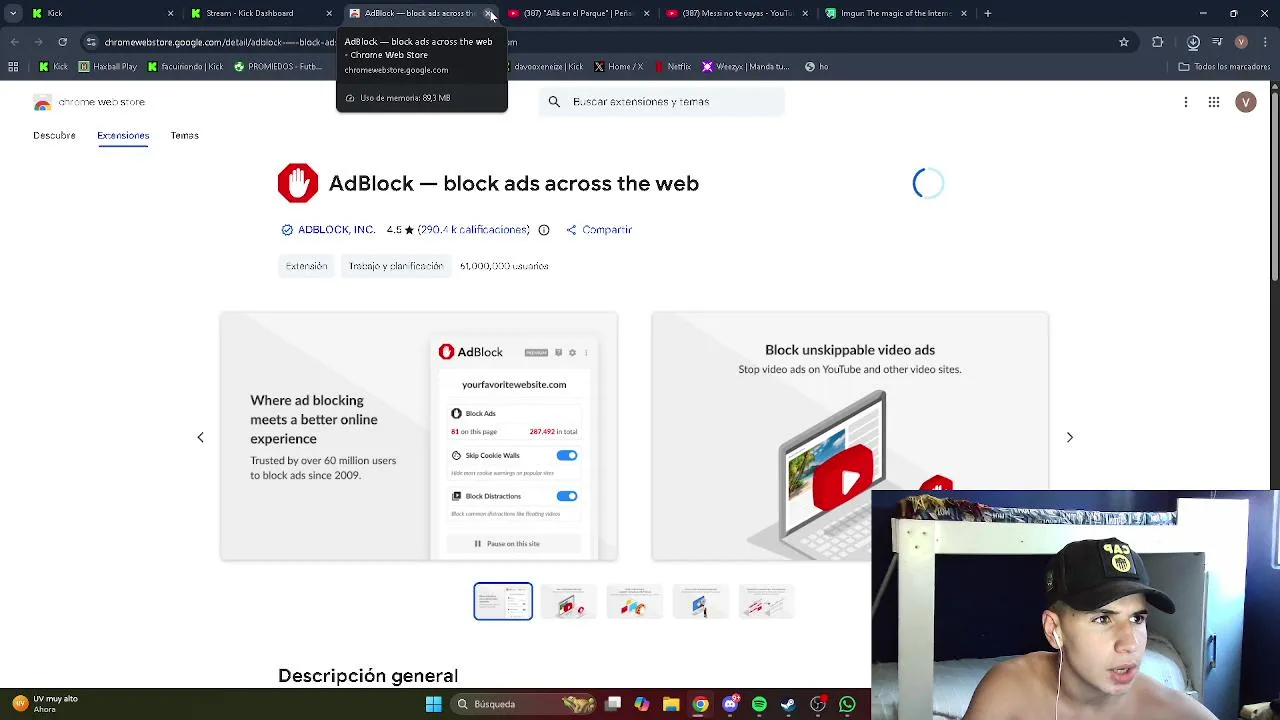
Task: Switch to "Messi no te vayas" YouTube tab
Action: coord(736,13)
